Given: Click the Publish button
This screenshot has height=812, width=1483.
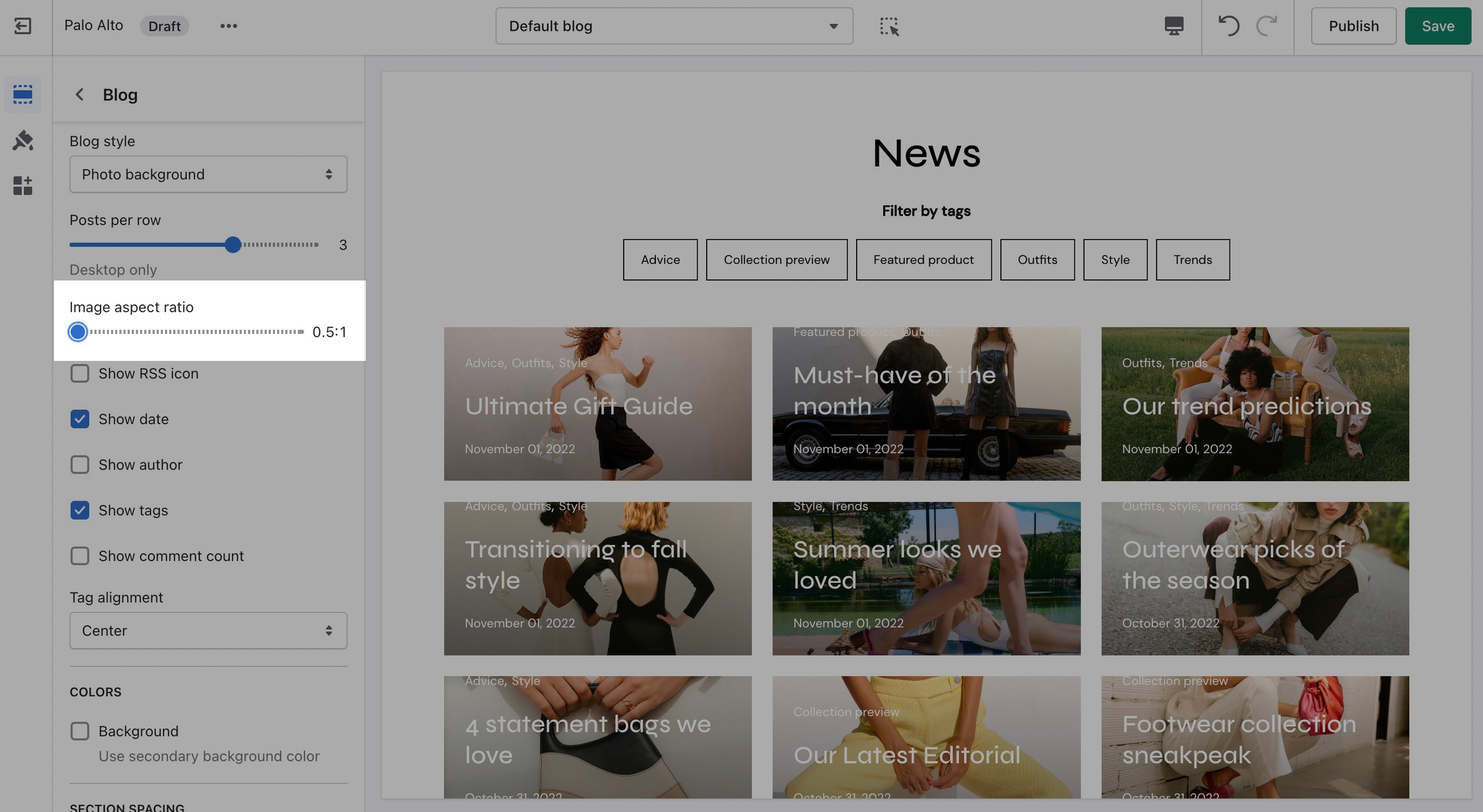Looking at the screenshot, I should (1354, 26).
